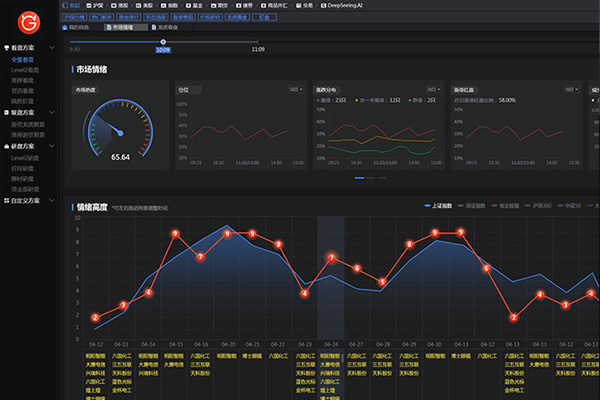Open the 涨停红盘 period dropdown
This screenshot has width=600, height=400.
click(x=570, y=89)
